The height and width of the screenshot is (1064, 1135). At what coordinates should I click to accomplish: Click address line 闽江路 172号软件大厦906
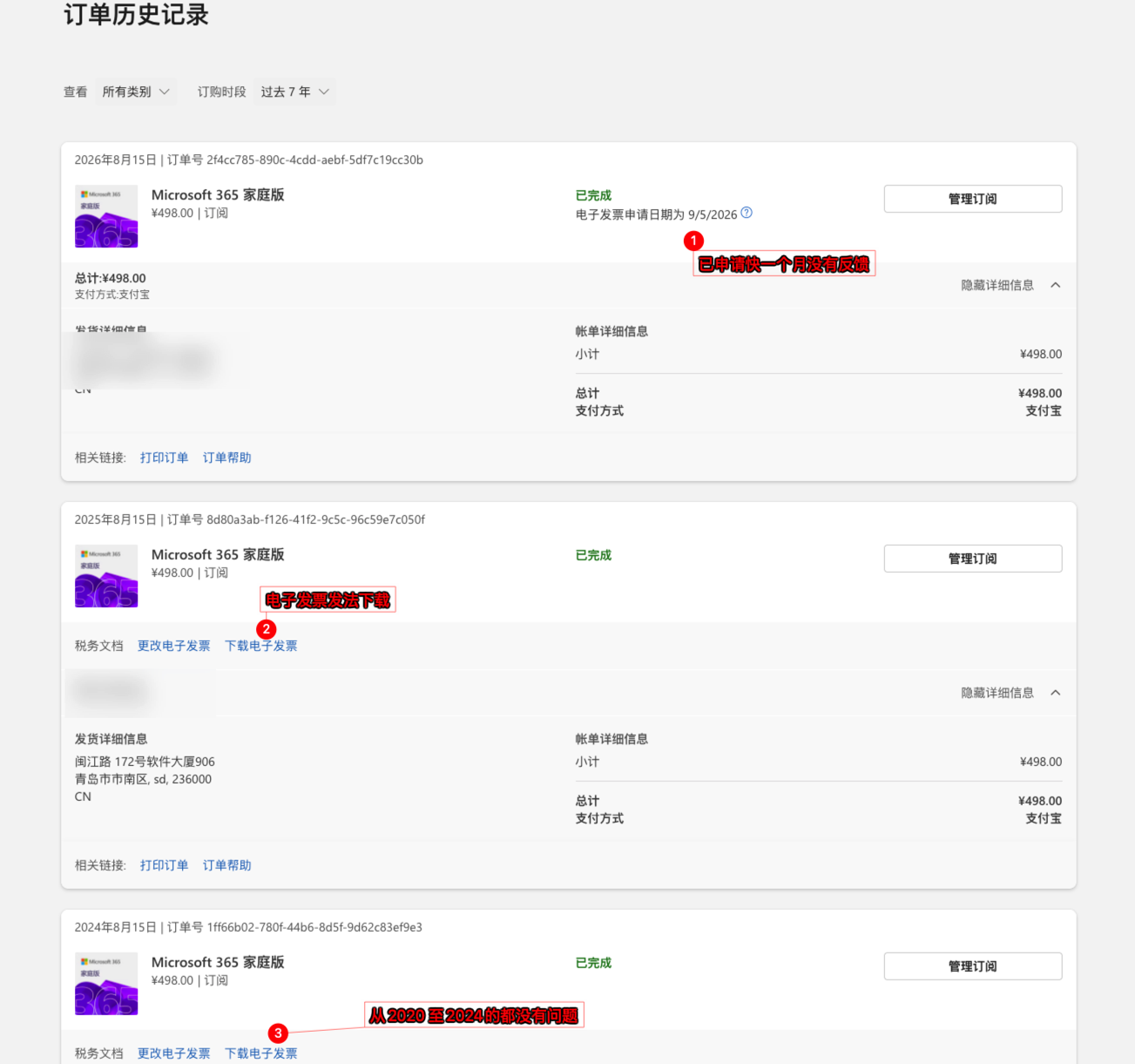point(145,762)
